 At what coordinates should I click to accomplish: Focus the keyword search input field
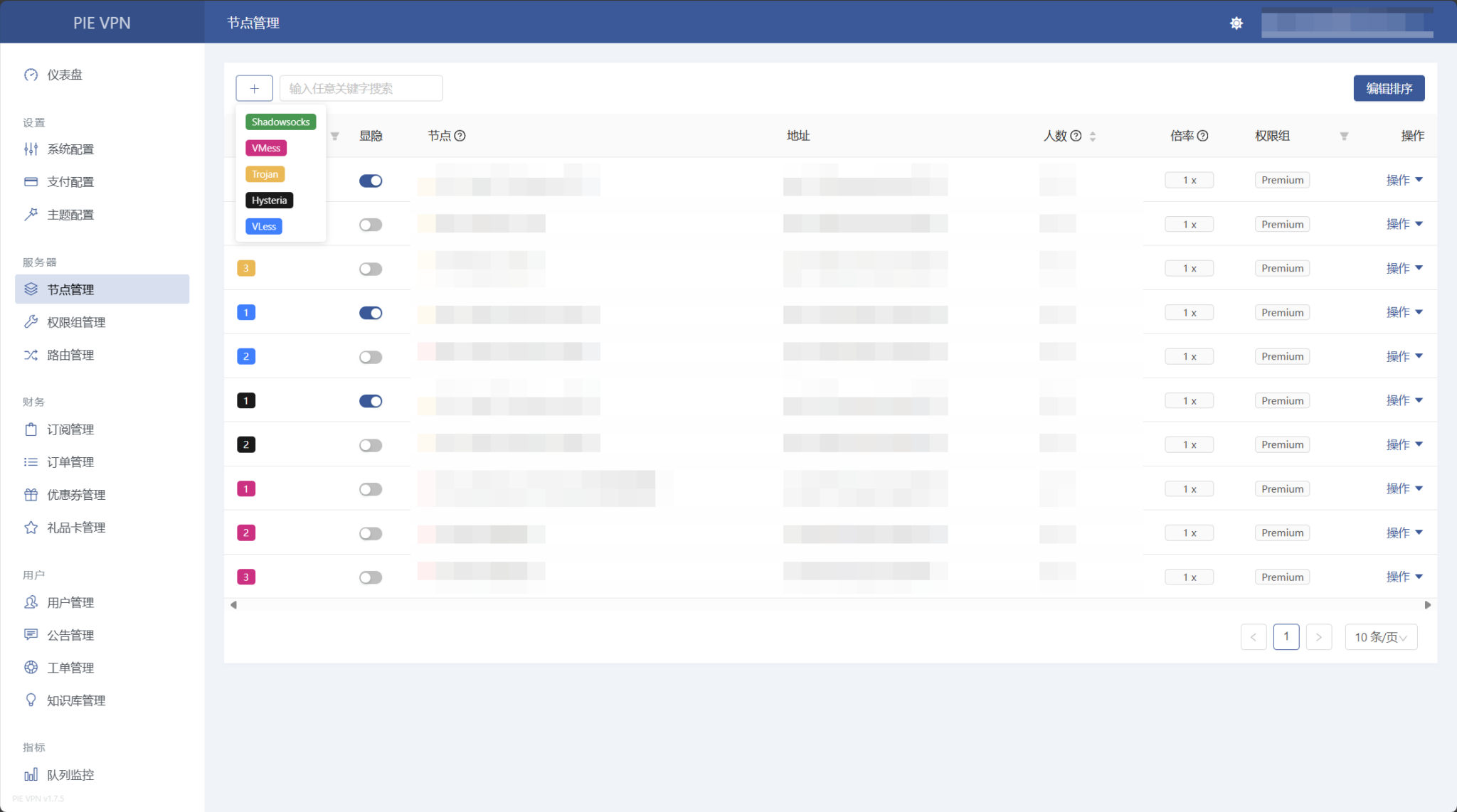[x=361, y=88]
